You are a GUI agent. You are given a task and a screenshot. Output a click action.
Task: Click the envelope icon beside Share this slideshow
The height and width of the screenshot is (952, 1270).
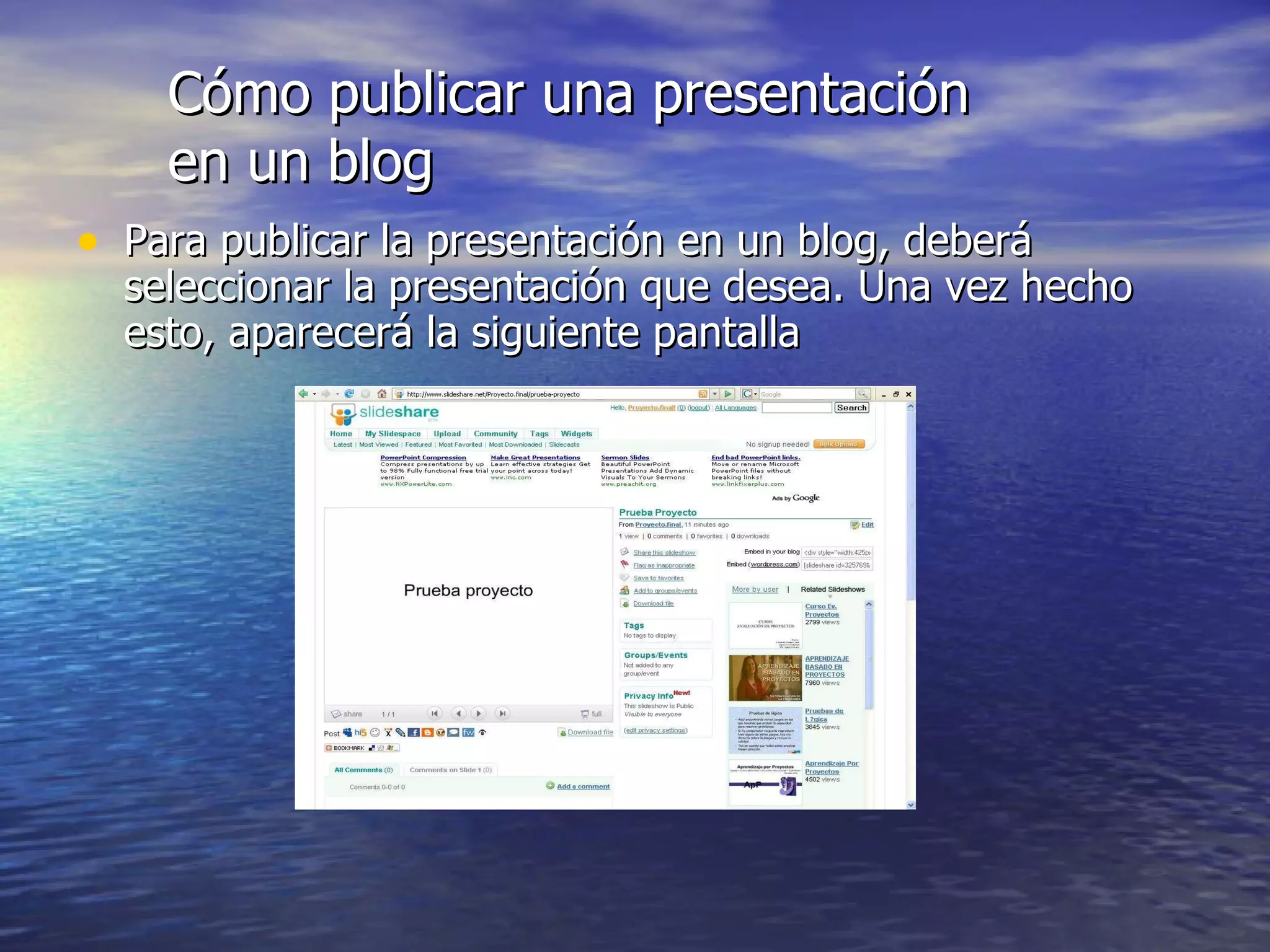[x=624, y=552]
